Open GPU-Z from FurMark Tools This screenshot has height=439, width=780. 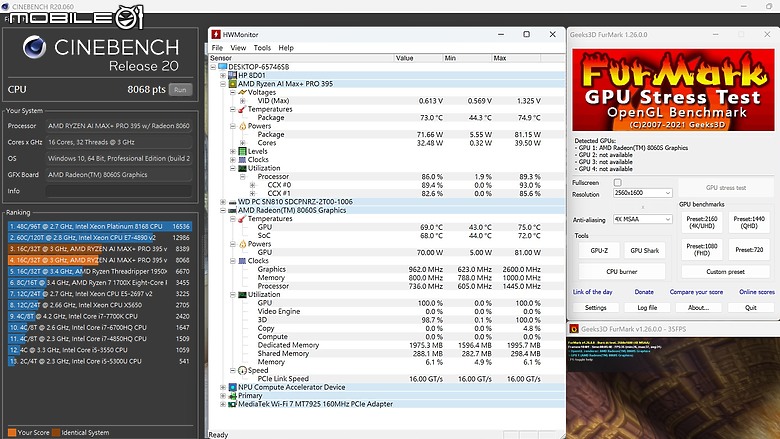[x=599, y=251]
